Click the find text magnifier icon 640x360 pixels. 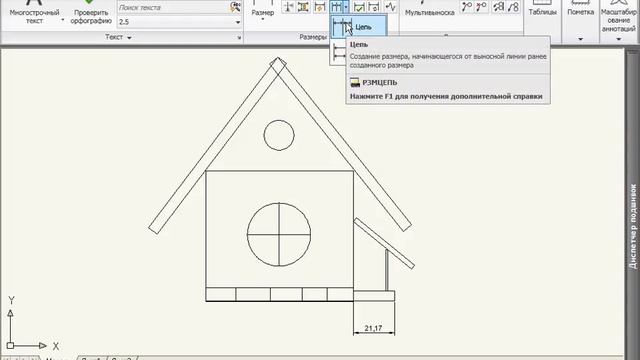click(x=236, y=7)
